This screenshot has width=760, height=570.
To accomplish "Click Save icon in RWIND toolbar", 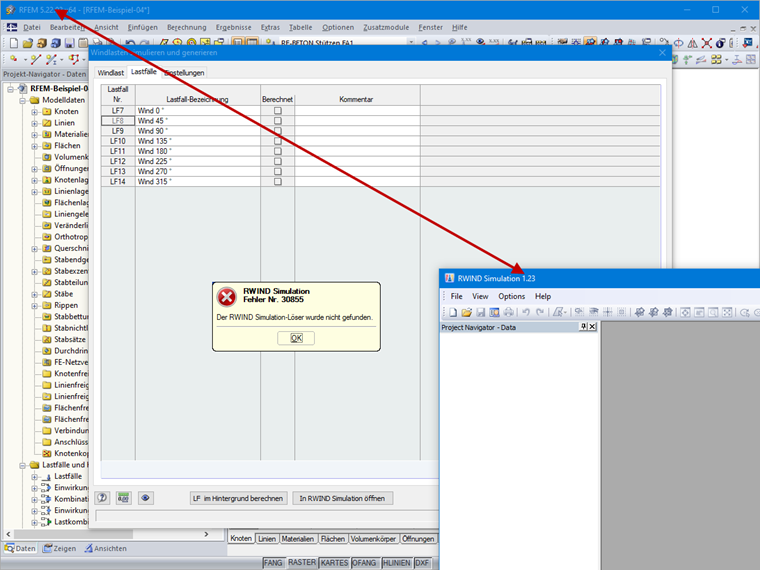I will (480, 312).
